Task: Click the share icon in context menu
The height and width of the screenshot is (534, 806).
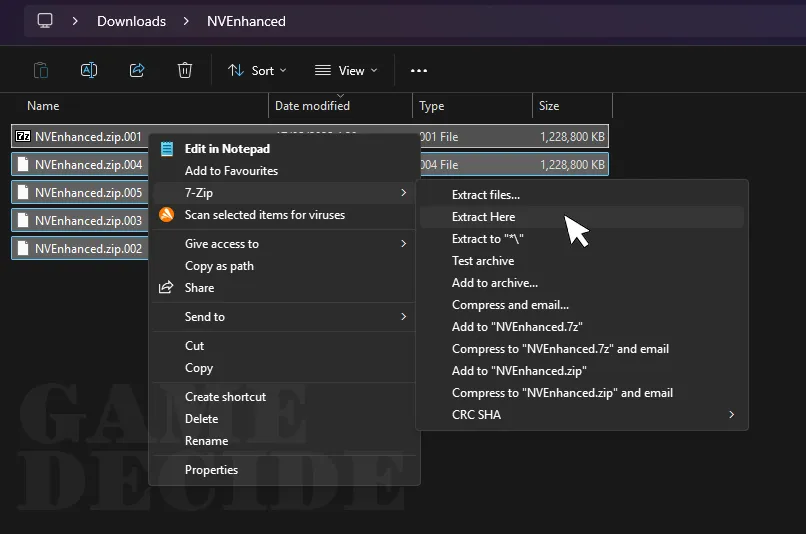Action: [166, 287]
